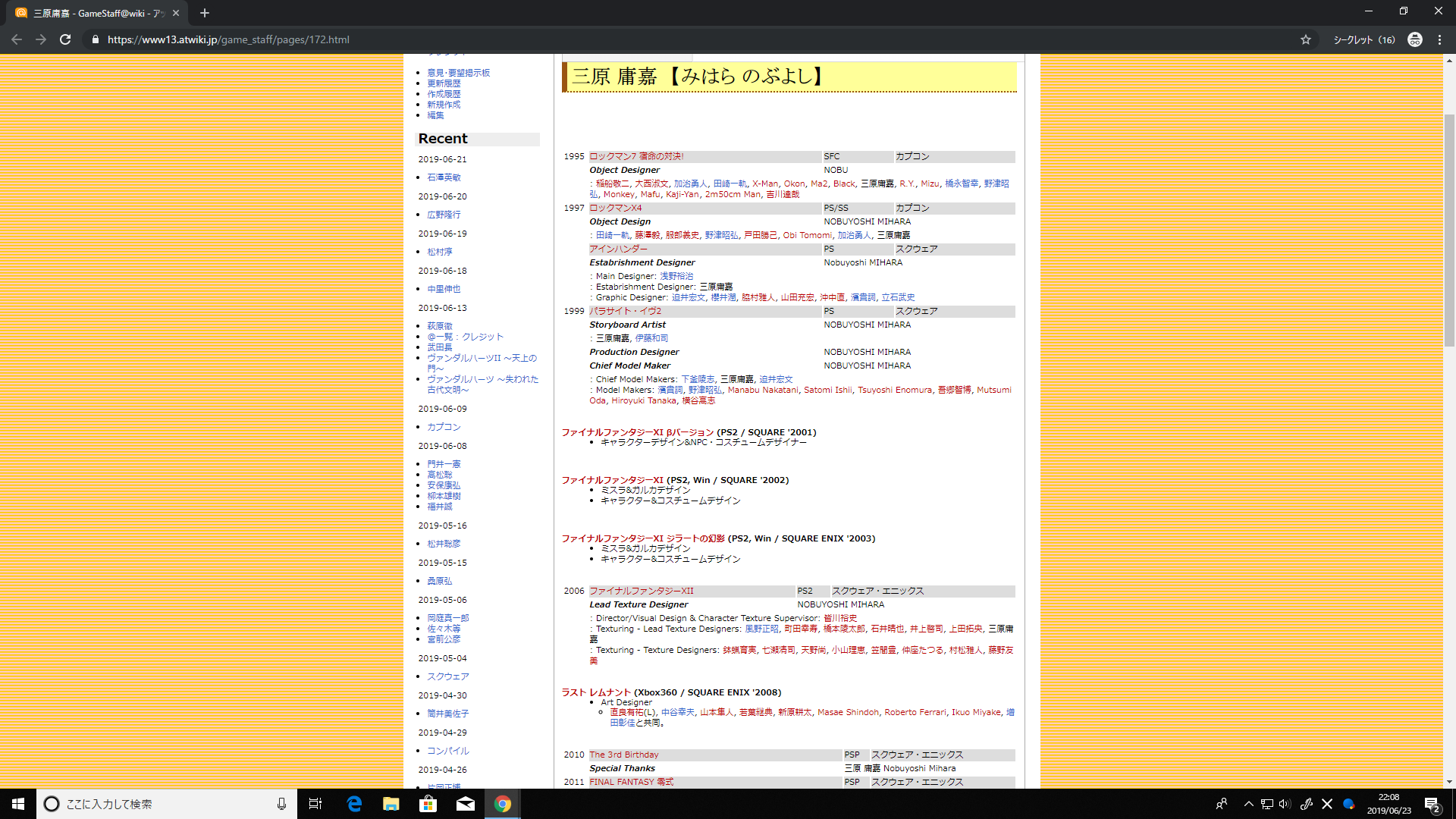1456x819 pixels.
Task: Click the network tray icon
Action: pos(1266,804)
